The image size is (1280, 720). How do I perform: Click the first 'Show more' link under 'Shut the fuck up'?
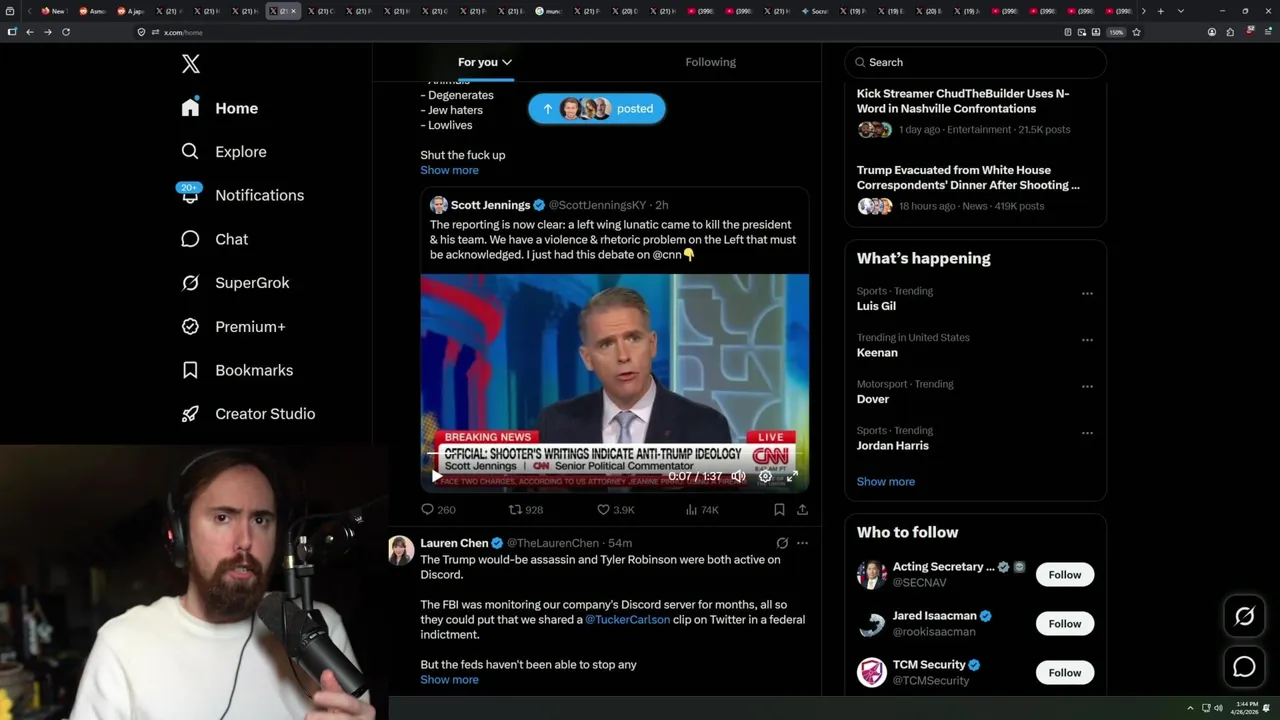(x=449, y=170)
